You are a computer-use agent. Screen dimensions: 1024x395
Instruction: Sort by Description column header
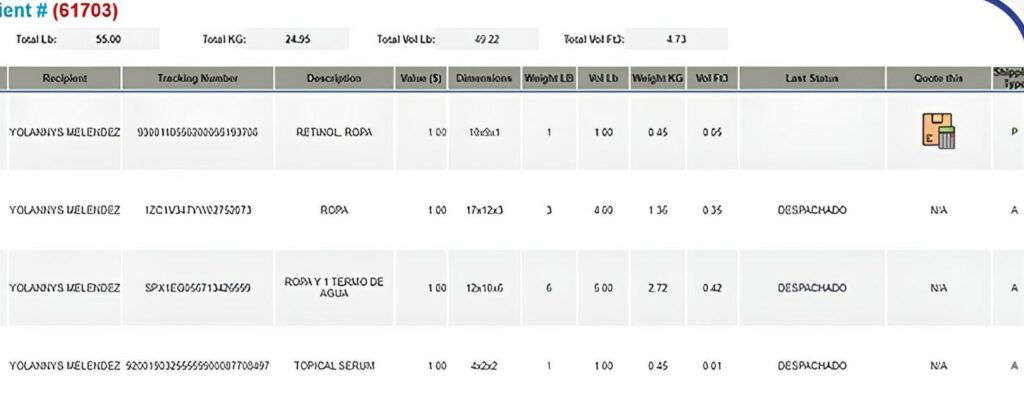(x=334, y=78)
